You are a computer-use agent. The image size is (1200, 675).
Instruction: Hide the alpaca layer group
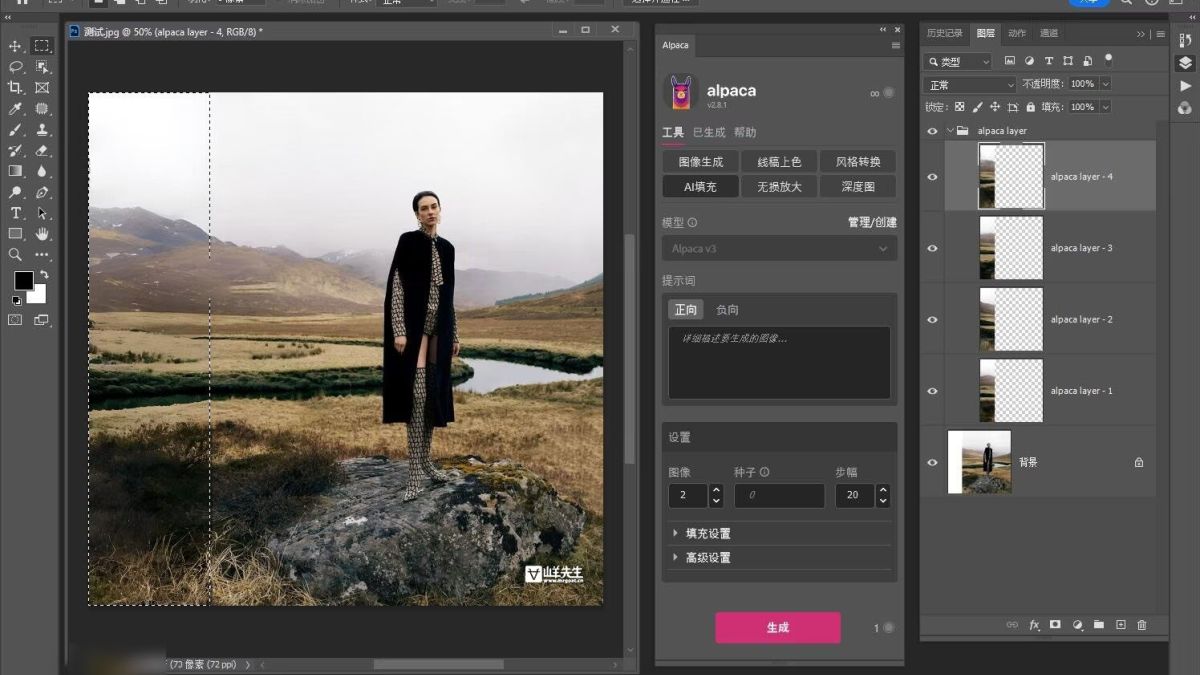point(932,131)
